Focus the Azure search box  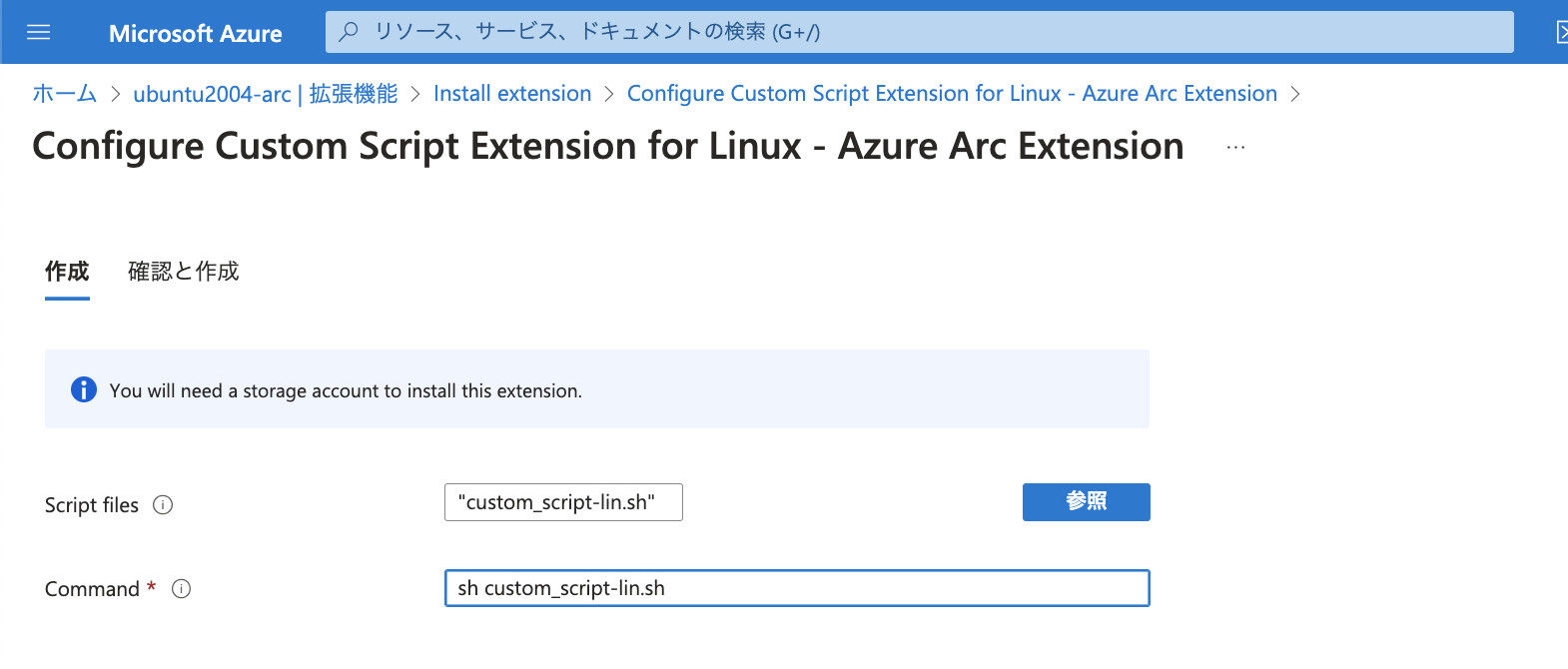click(x=919, y=32)
